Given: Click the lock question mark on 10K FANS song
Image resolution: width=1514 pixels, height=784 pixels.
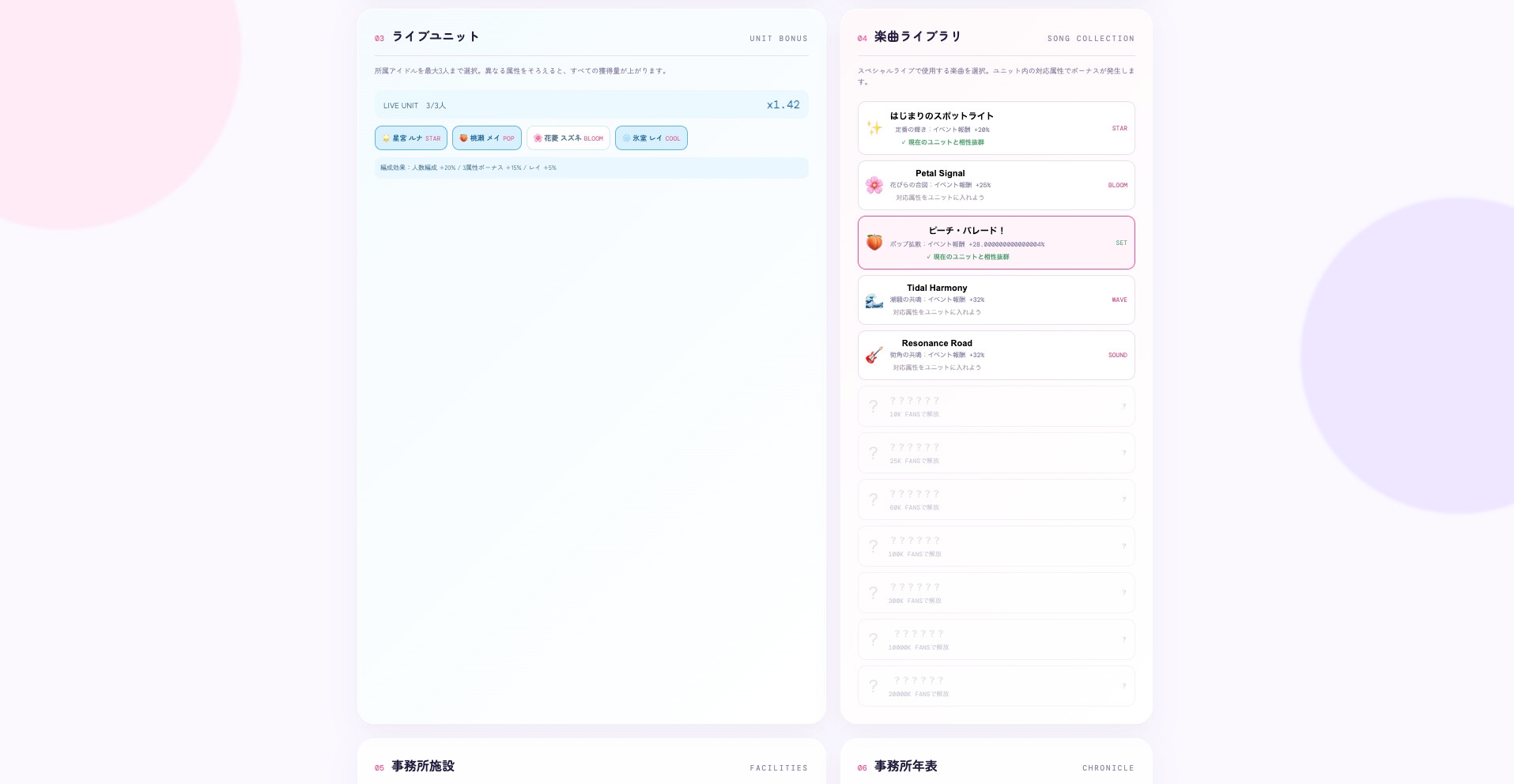Looking at the screenshot, I should coord(873,406).
